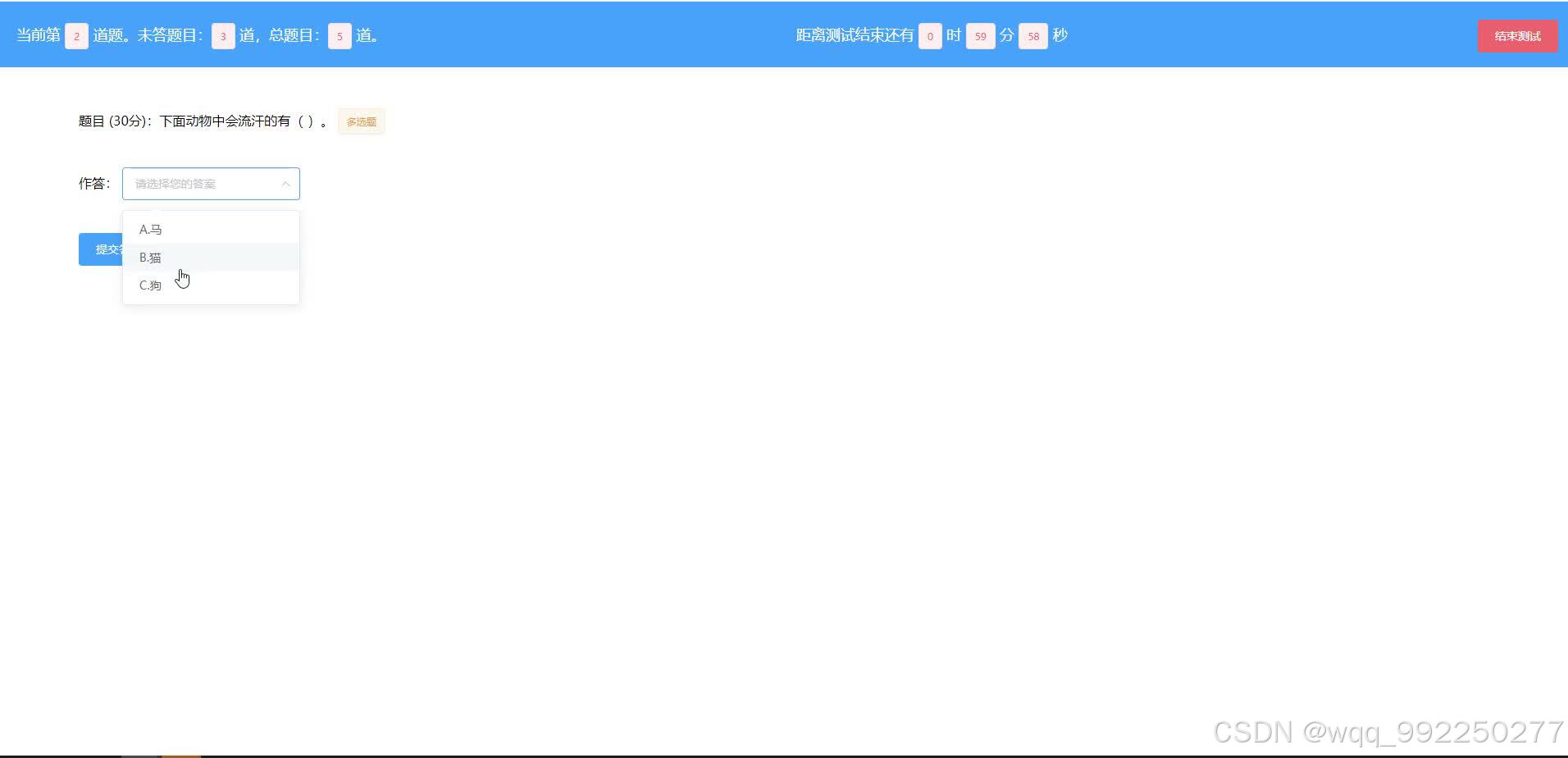1568x758 pixels.
Task: Click the current question number badge 2
Action: pyautogui.click(x=76, y=36)
